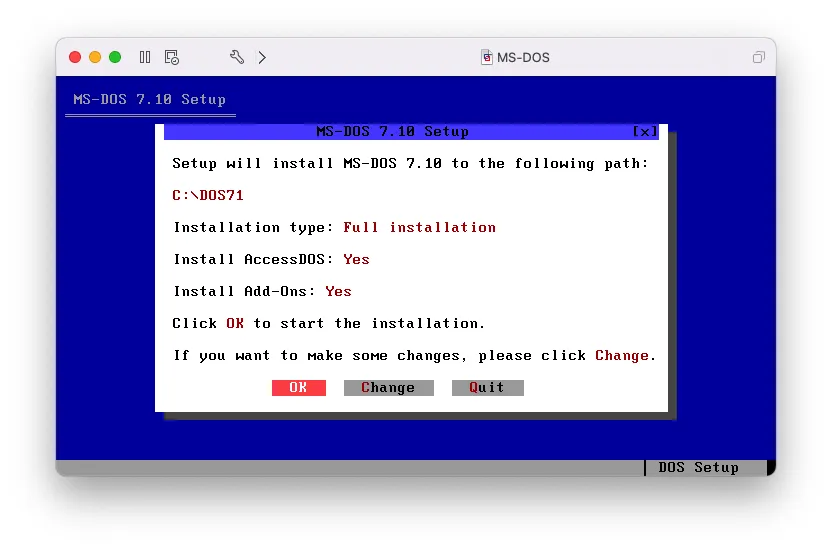Screen dimensions: 832x550
Task: Take a snapshot of the VM
Action: tap(171, 57)
